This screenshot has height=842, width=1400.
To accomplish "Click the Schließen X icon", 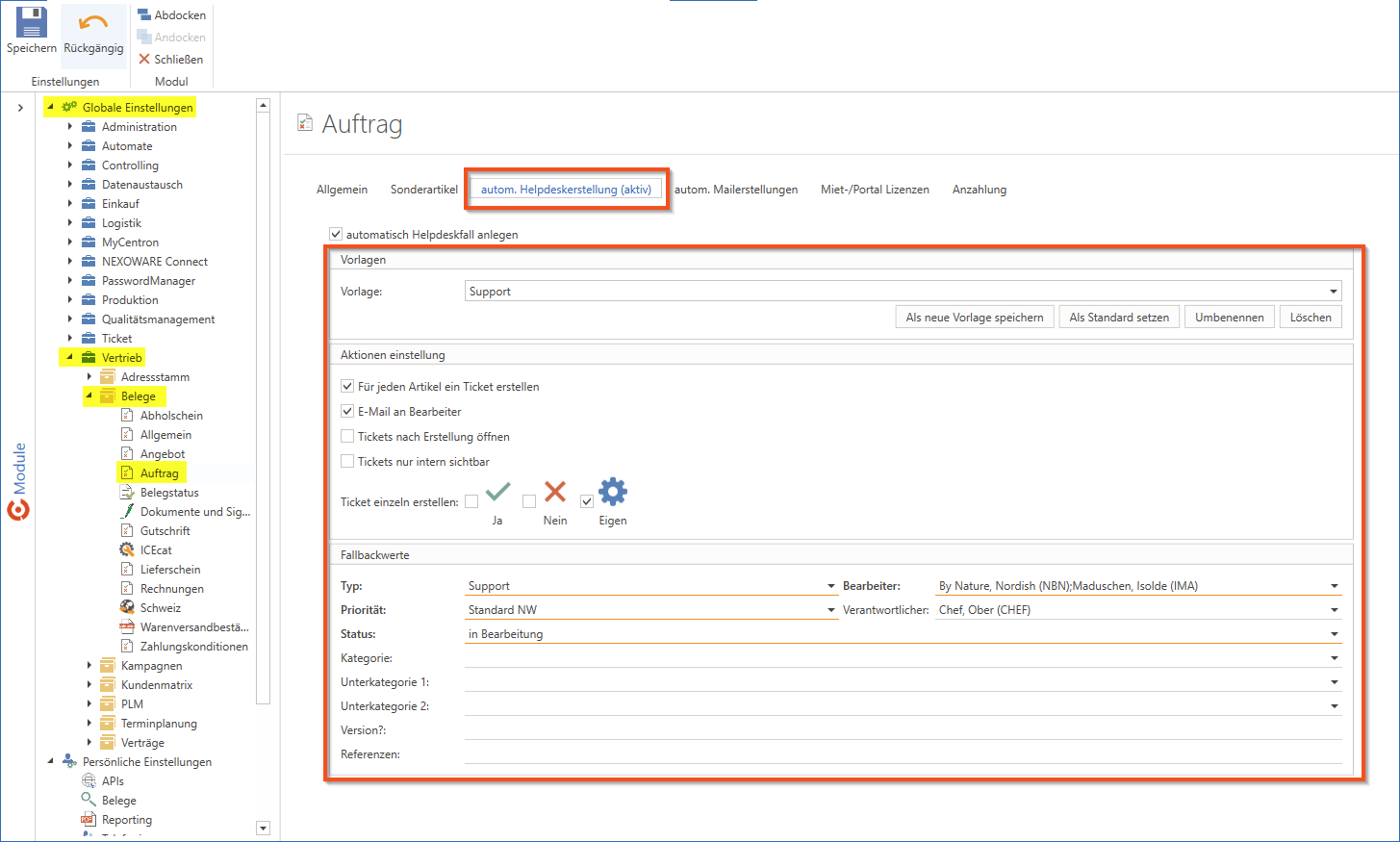I will coord(144,59).
